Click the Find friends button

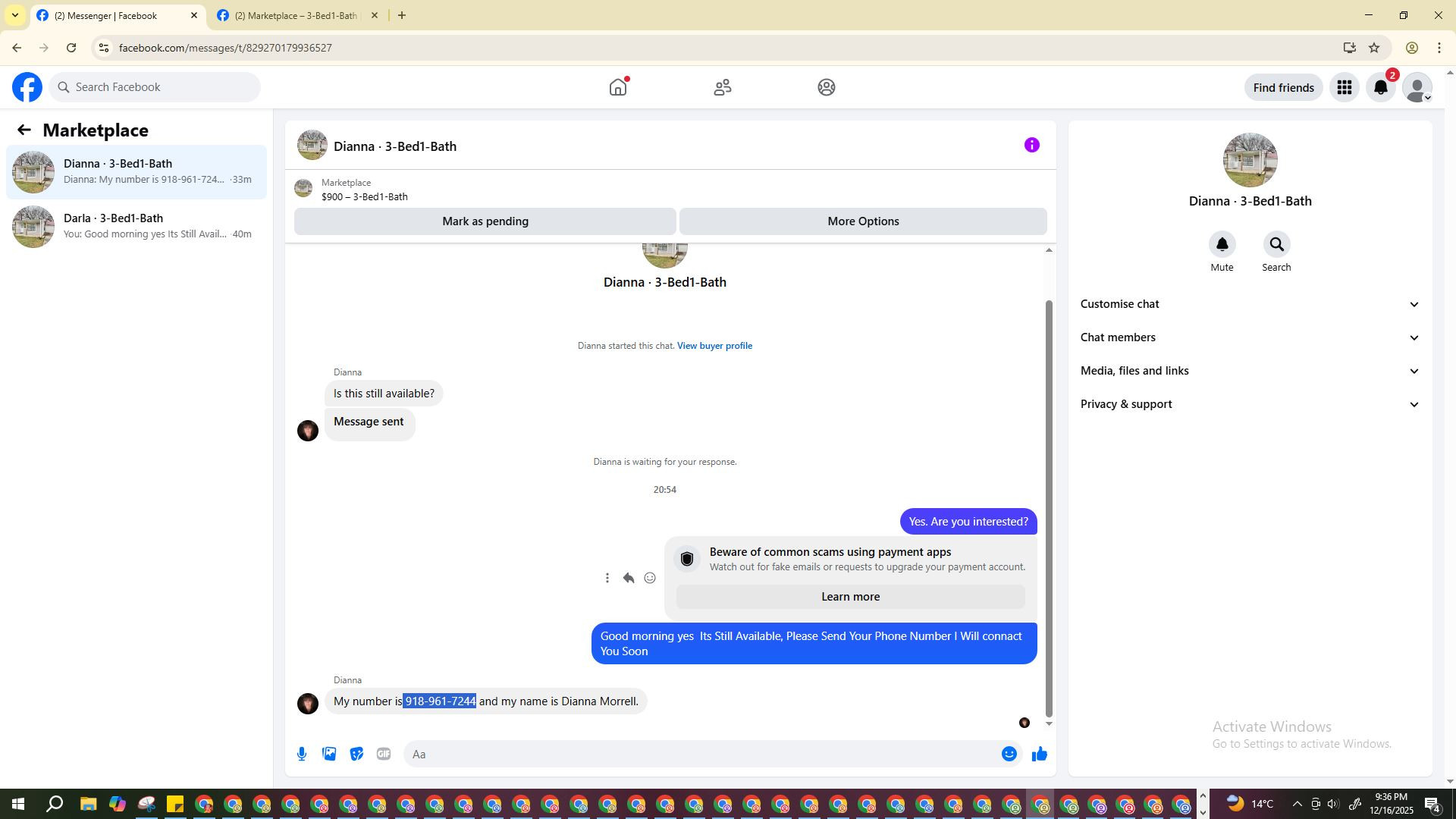tap(1283, 87)
